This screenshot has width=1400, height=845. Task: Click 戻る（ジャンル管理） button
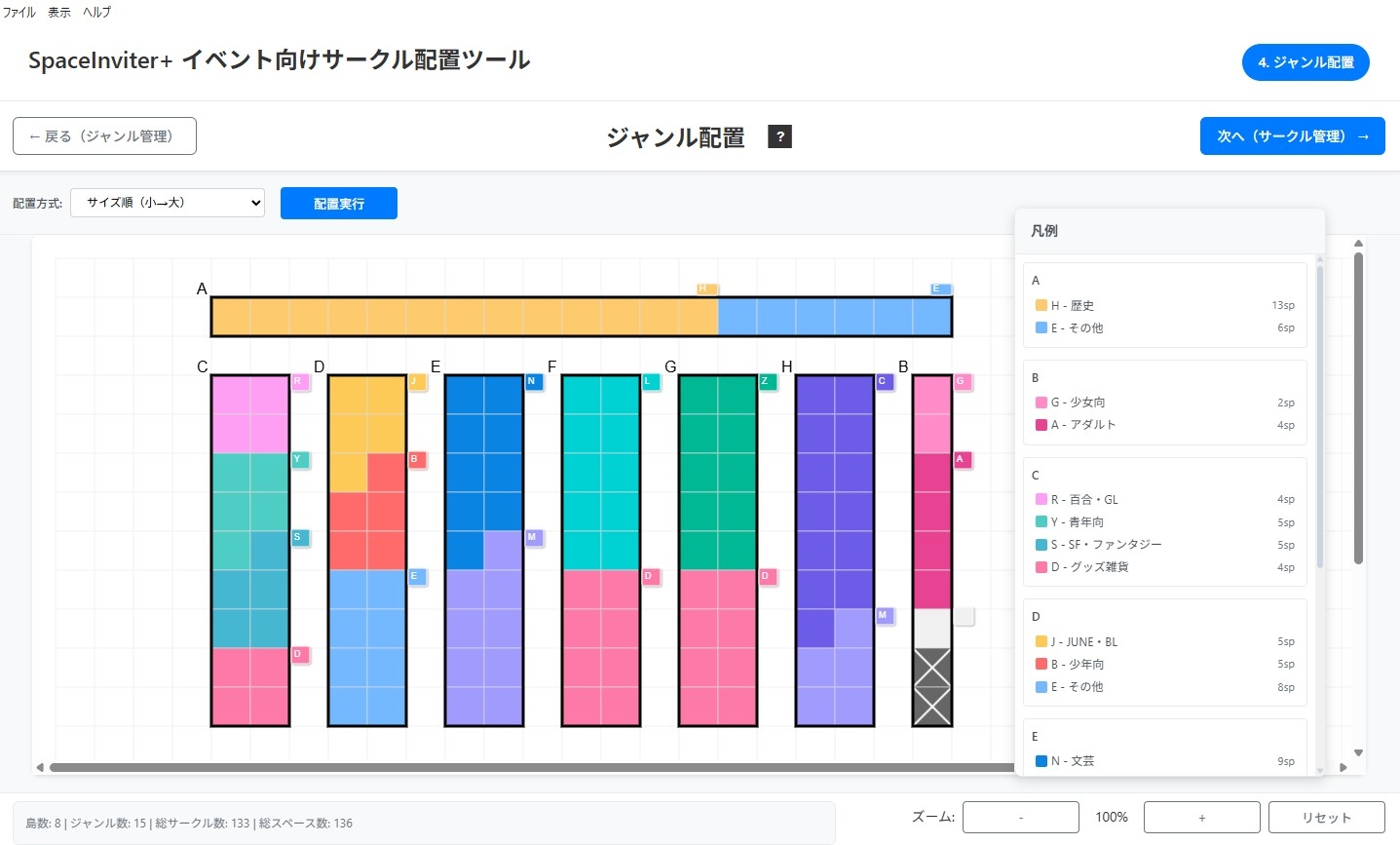coord(104,136)
